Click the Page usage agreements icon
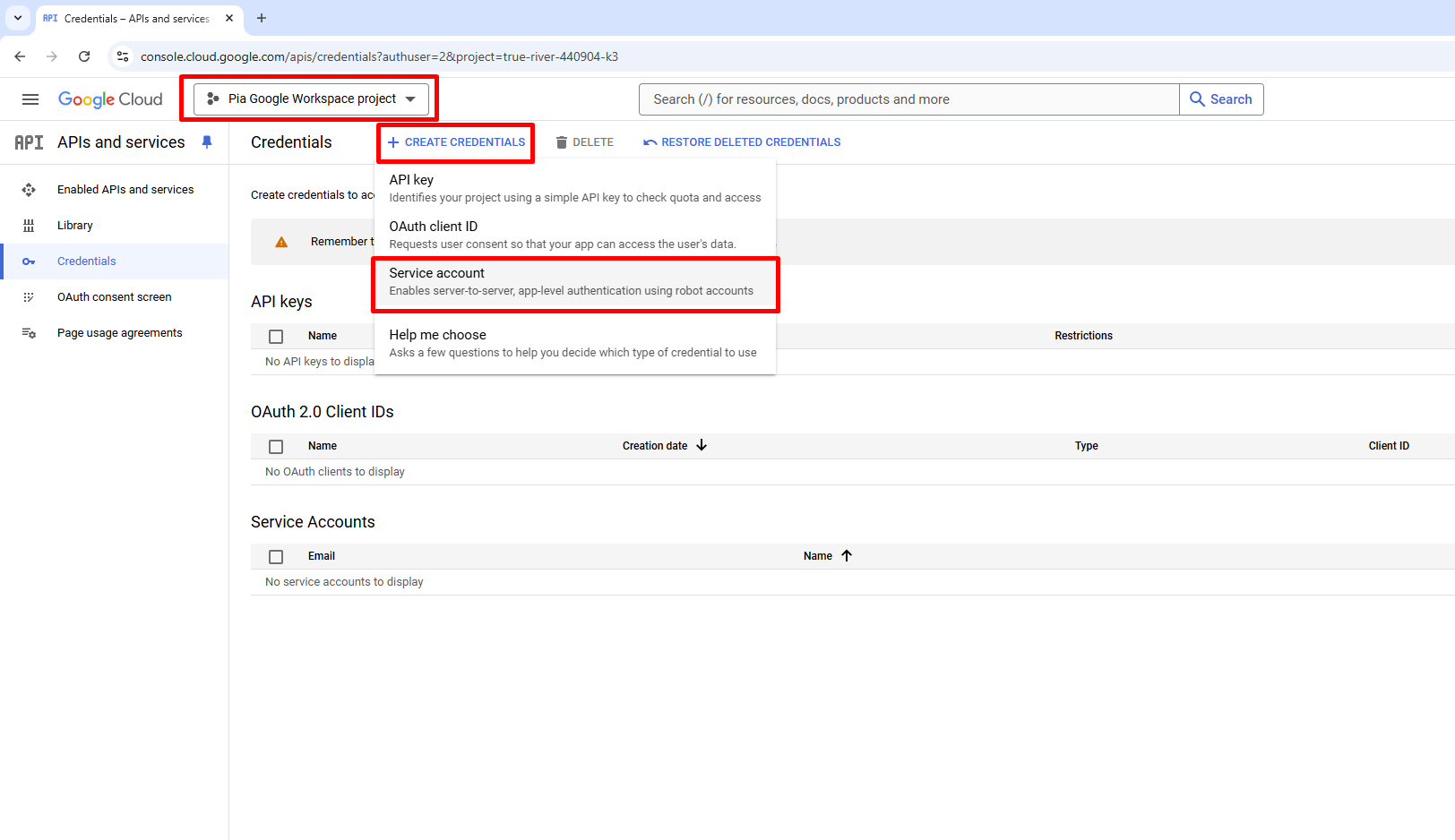The image size is (1455, 840). click(x=29, y=333)
